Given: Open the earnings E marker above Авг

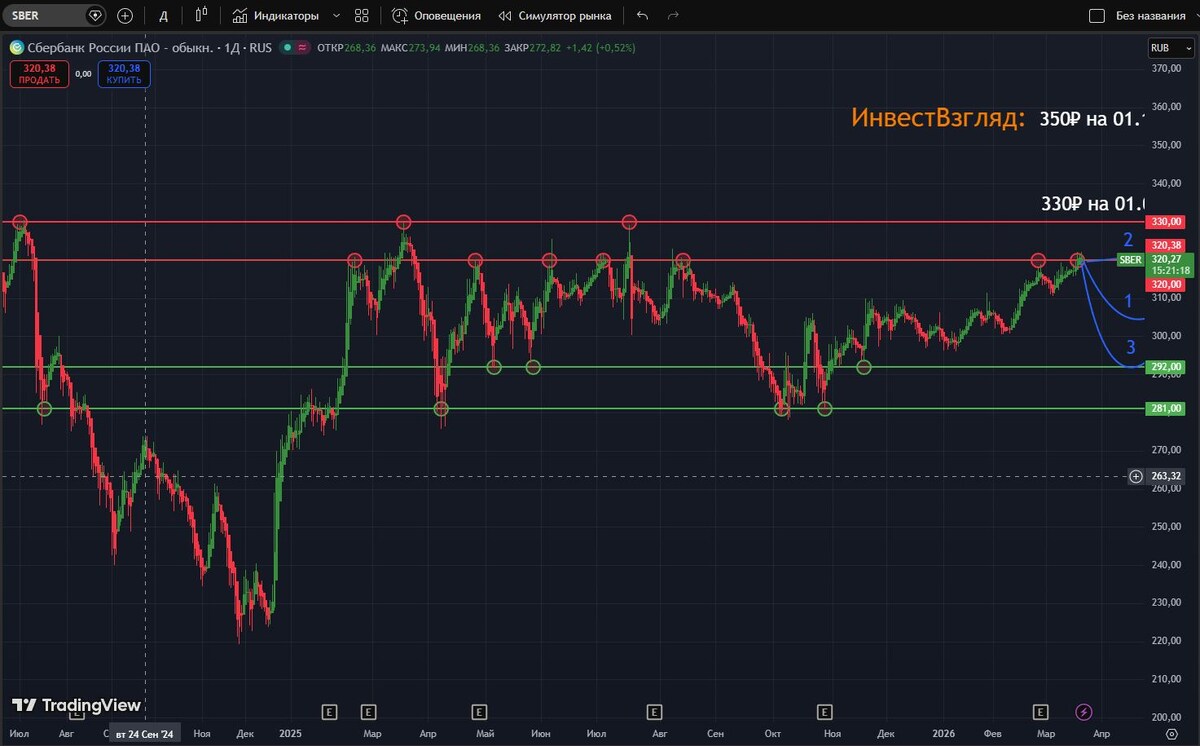Looking at the screenshot, I should (654, 712).
